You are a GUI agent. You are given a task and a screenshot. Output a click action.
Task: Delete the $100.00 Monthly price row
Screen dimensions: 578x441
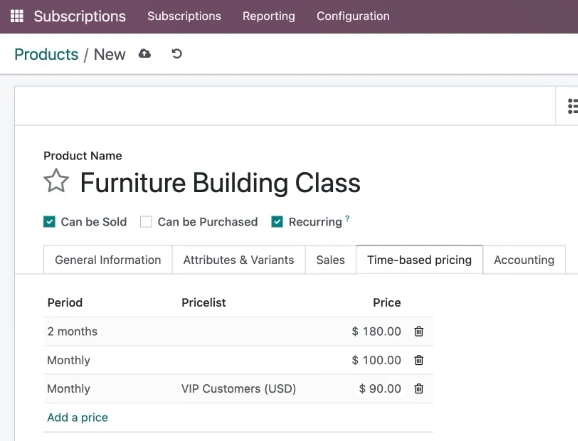(x=418, y=360)
